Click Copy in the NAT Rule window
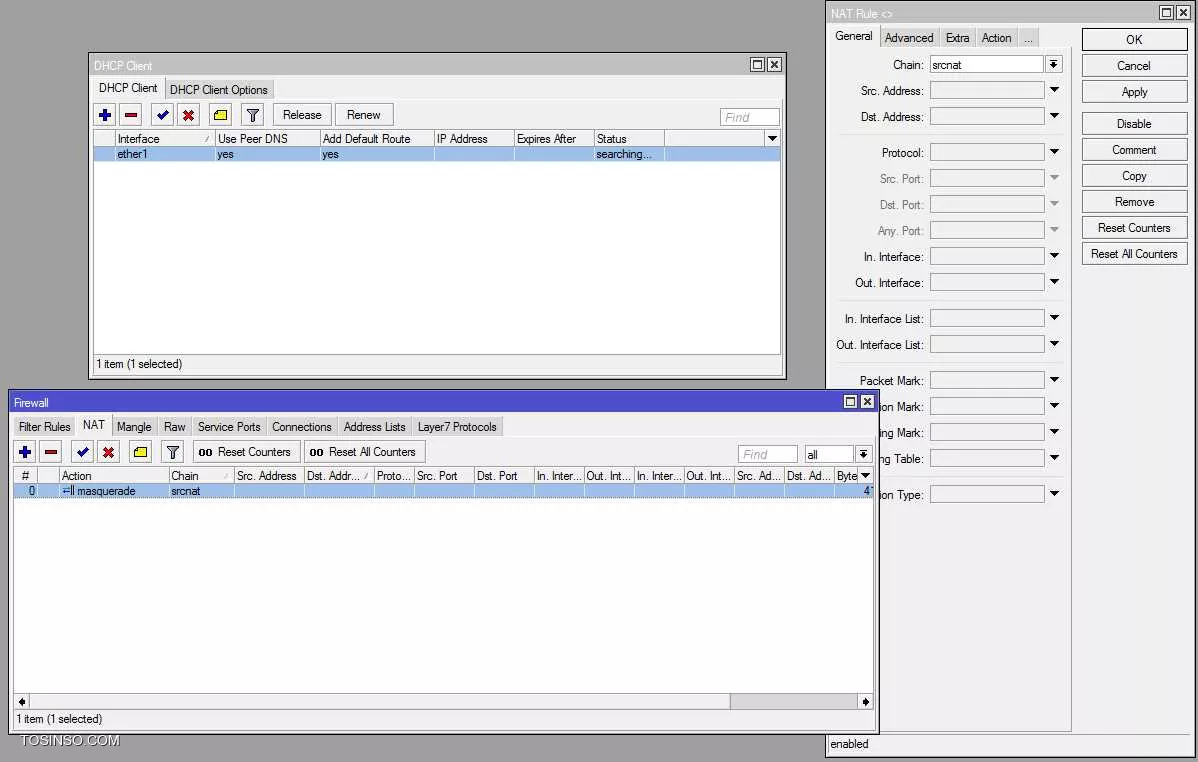Image resolution: width=1198 pixels, height=762 pixels. (x=1134, y=176)
